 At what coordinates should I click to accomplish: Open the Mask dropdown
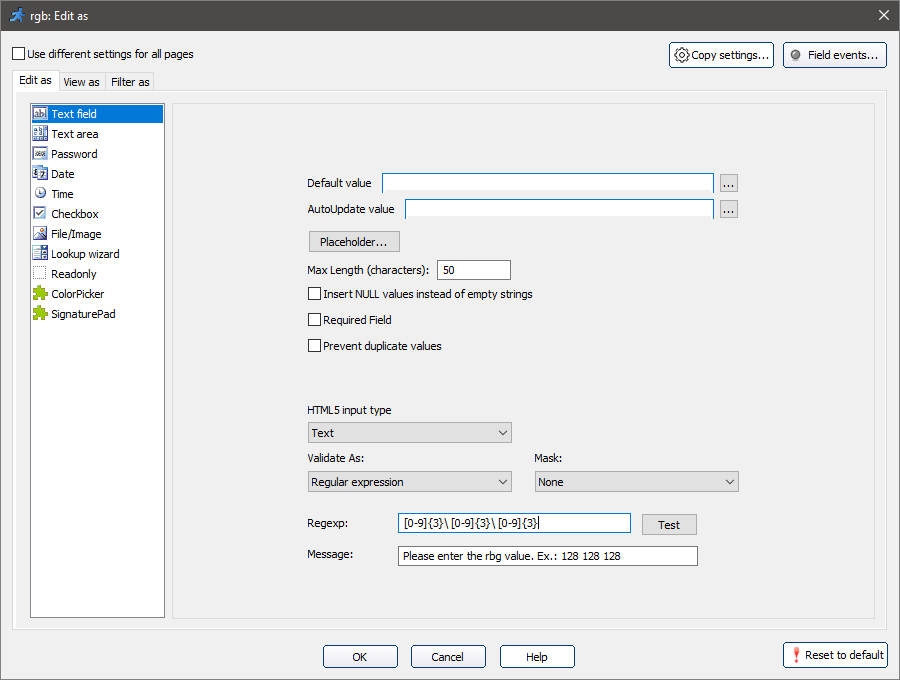(x=636, y=482)
